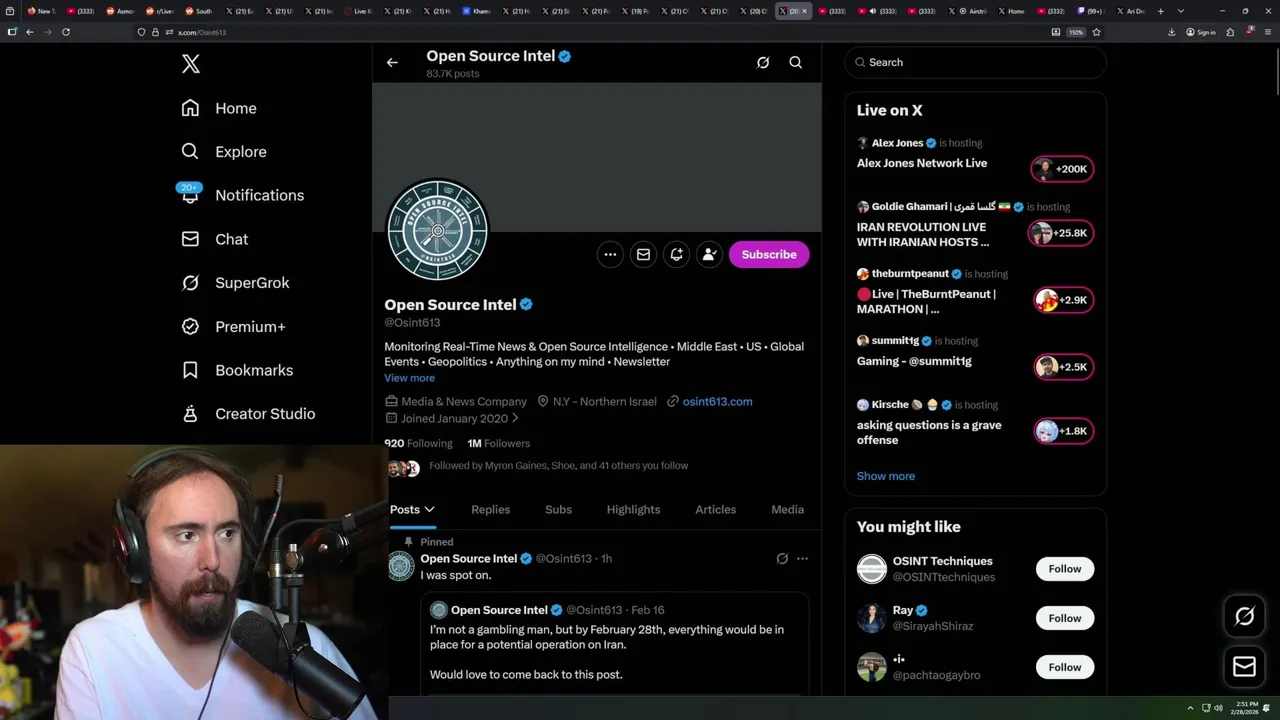1280x720 pixels.
Task: Open Bookmarks in the sidebar
Action: click(x=237, y=370)
